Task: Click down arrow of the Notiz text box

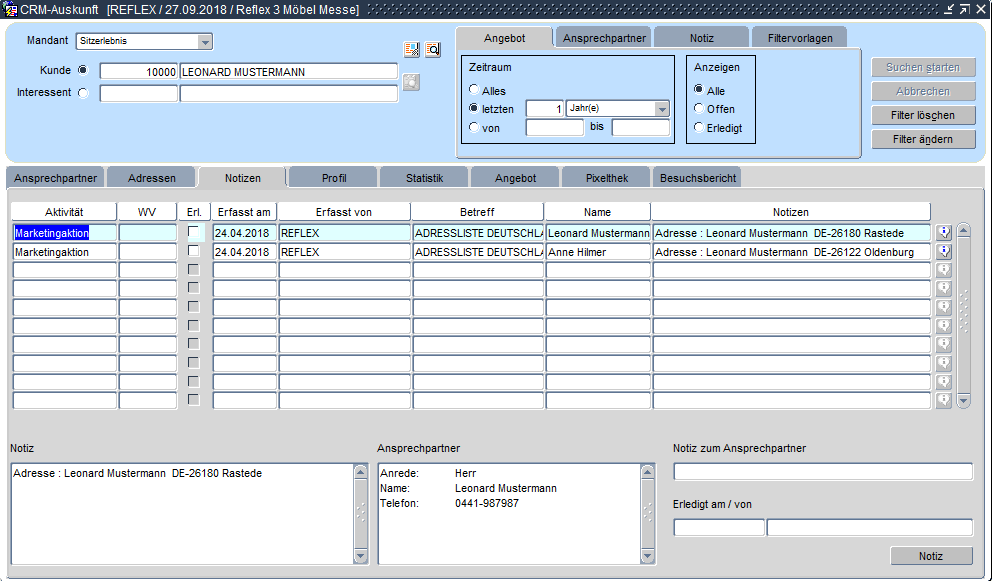Action: 361,556
